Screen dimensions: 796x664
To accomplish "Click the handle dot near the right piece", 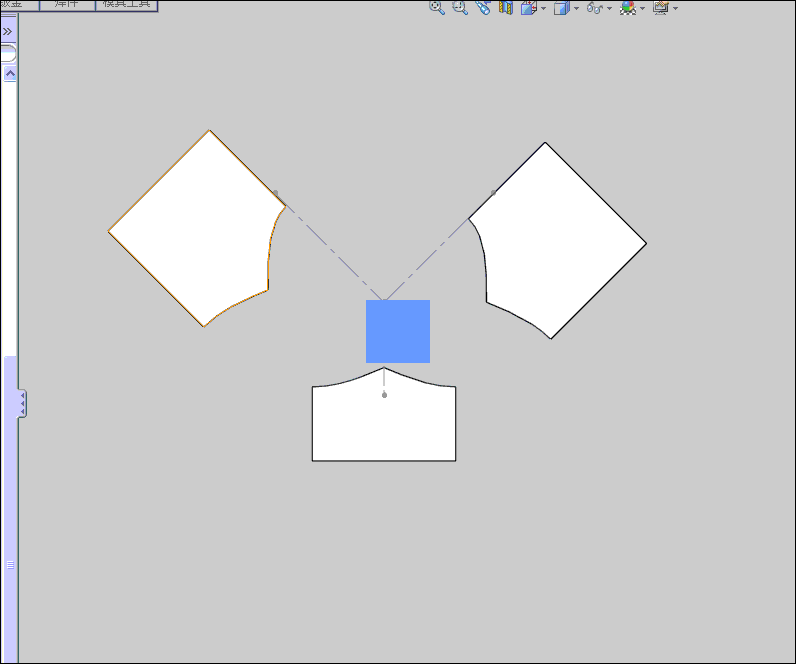I will [493, 192].
